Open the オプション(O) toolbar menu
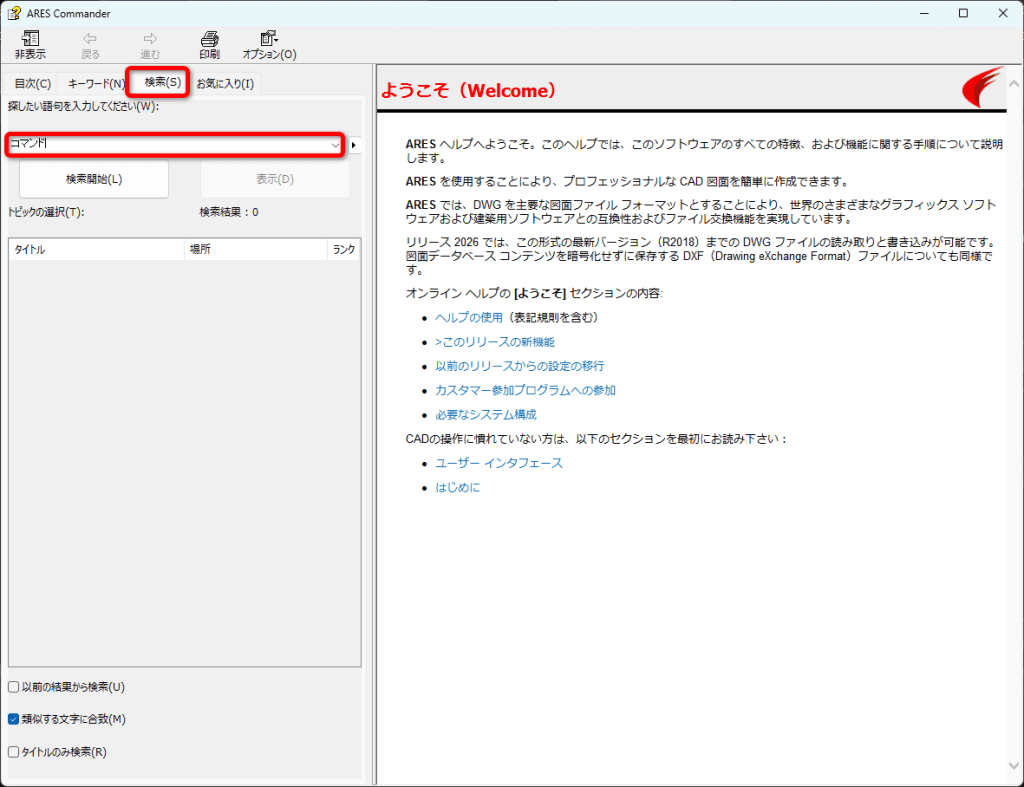The width and height of the screenshot is (1024, 787). pyautogui.click(x=269, y=44)
